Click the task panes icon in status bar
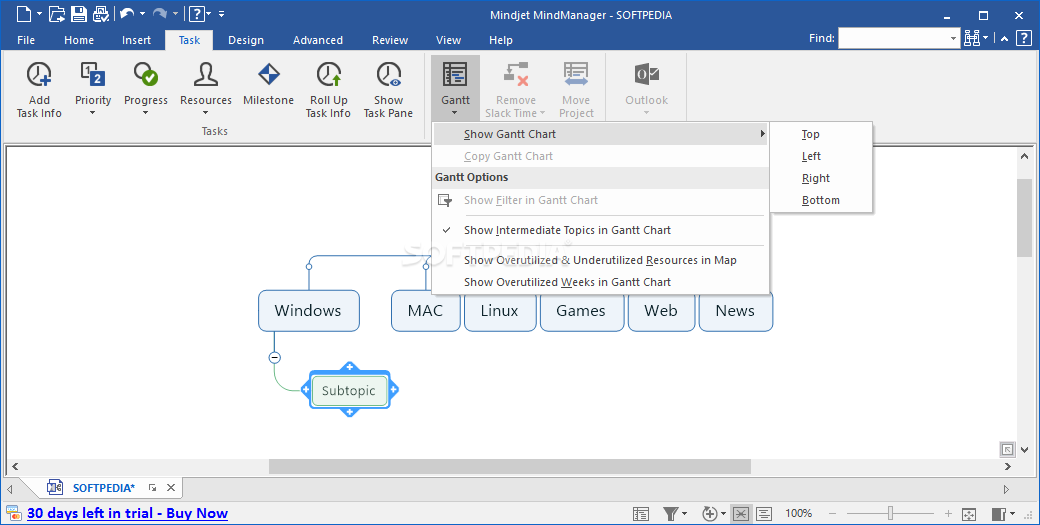 tap(999, 514)
